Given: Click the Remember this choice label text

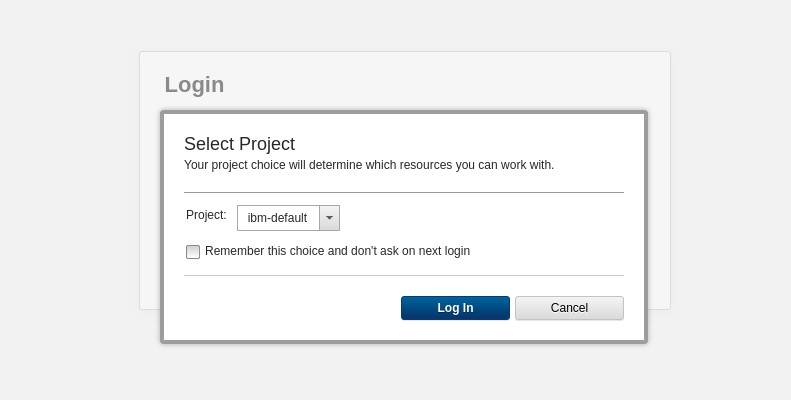Looking at the screenshot, I should coord(337,251).
